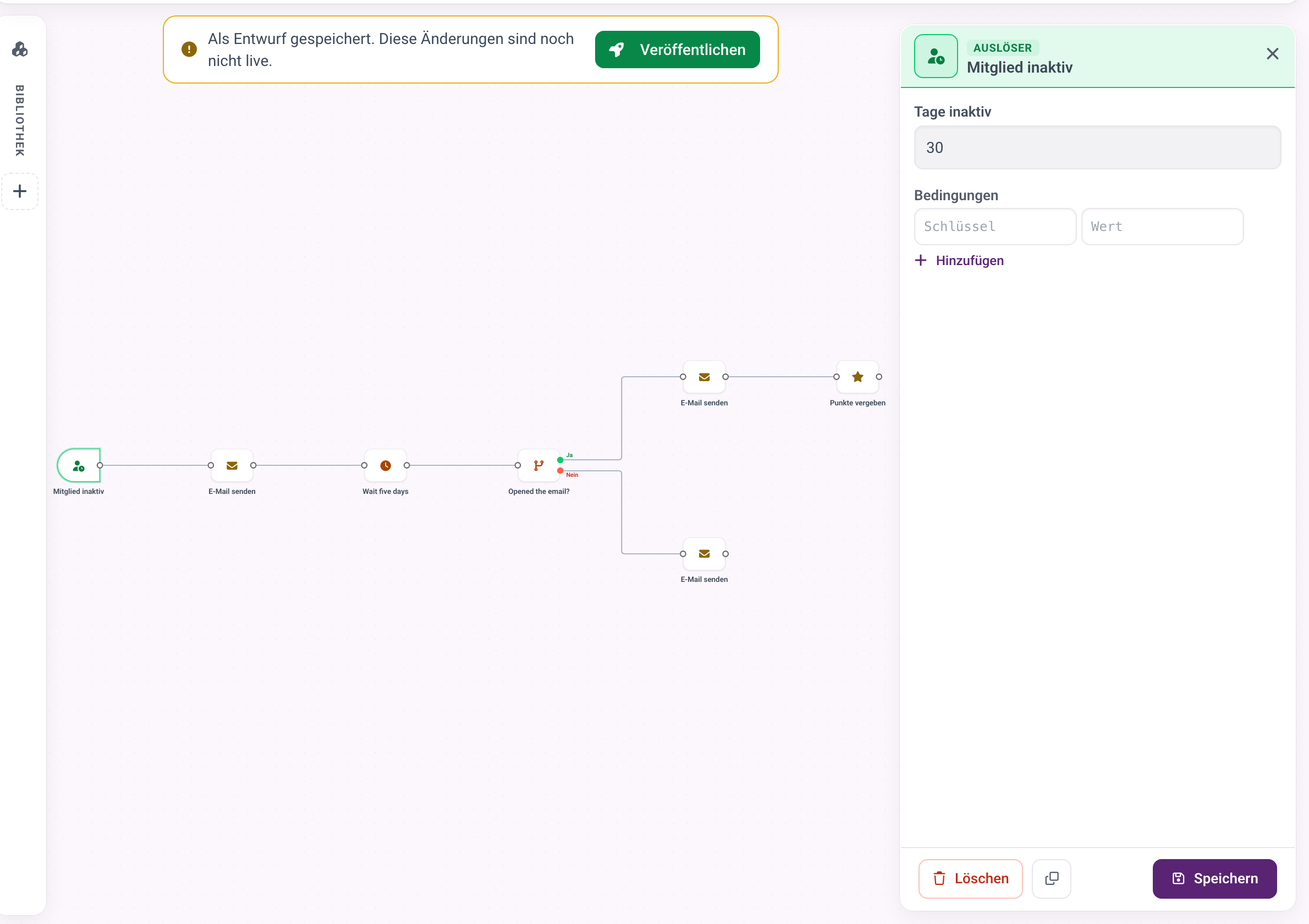Click the Wait five days label
The width and height of the screenshot is (1309, 924).
386,491
